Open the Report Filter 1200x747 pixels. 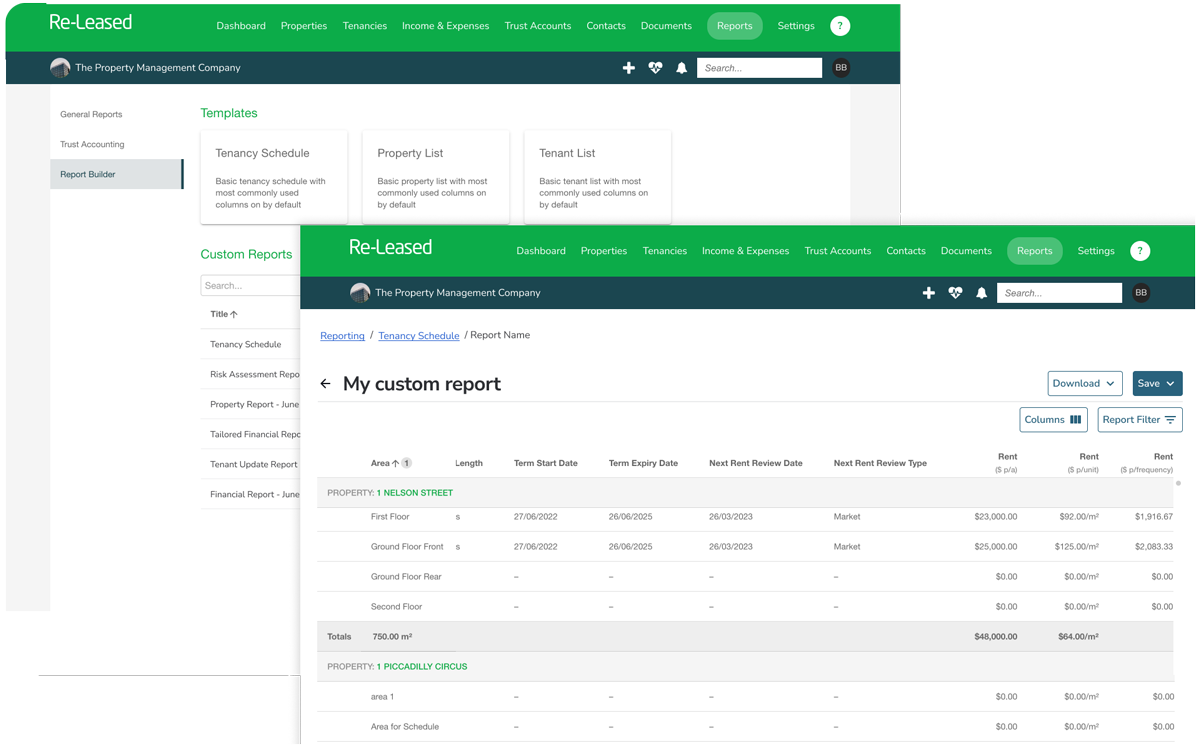[x=1140, y=420]
